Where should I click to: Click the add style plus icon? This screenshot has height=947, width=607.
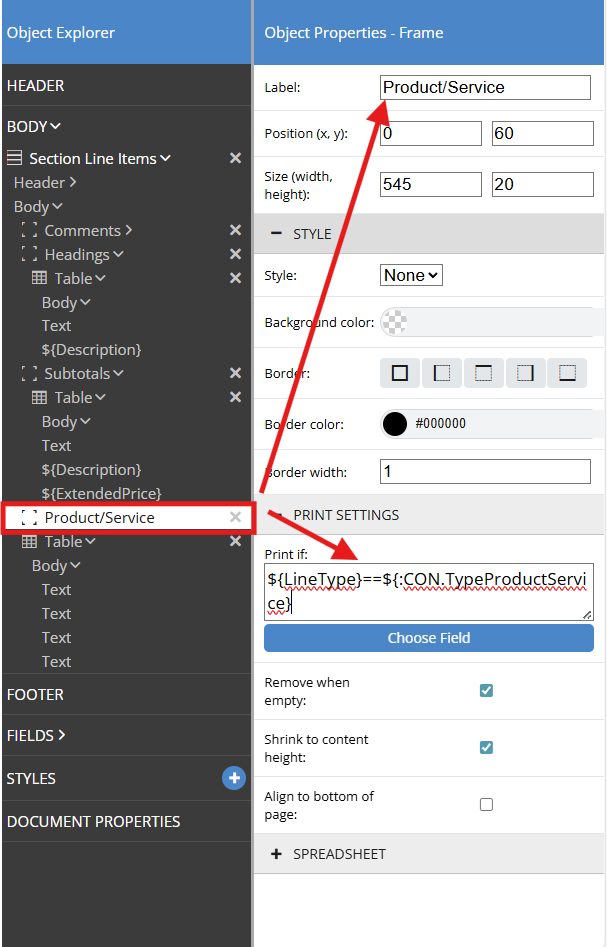click(x=234, y=778)
